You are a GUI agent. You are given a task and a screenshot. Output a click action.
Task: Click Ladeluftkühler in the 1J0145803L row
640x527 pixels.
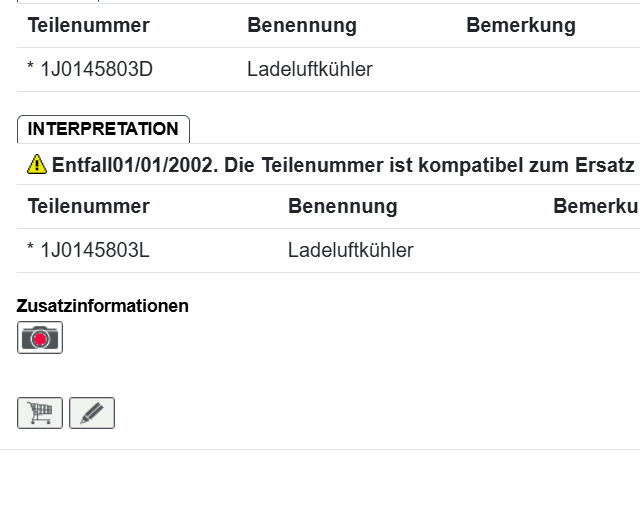click(351, 250)
